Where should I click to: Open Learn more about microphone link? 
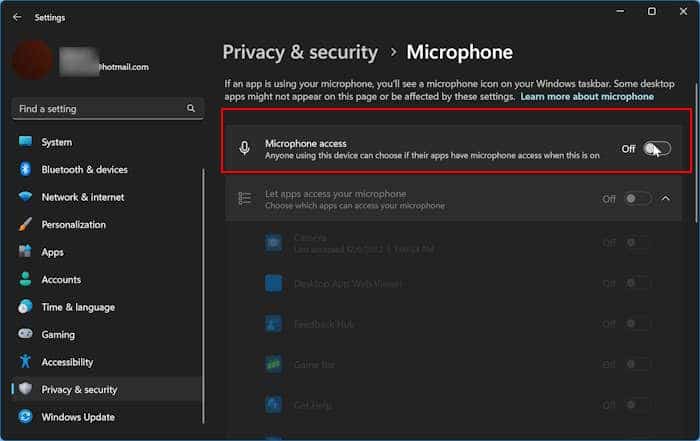click(x=587, y=96)
